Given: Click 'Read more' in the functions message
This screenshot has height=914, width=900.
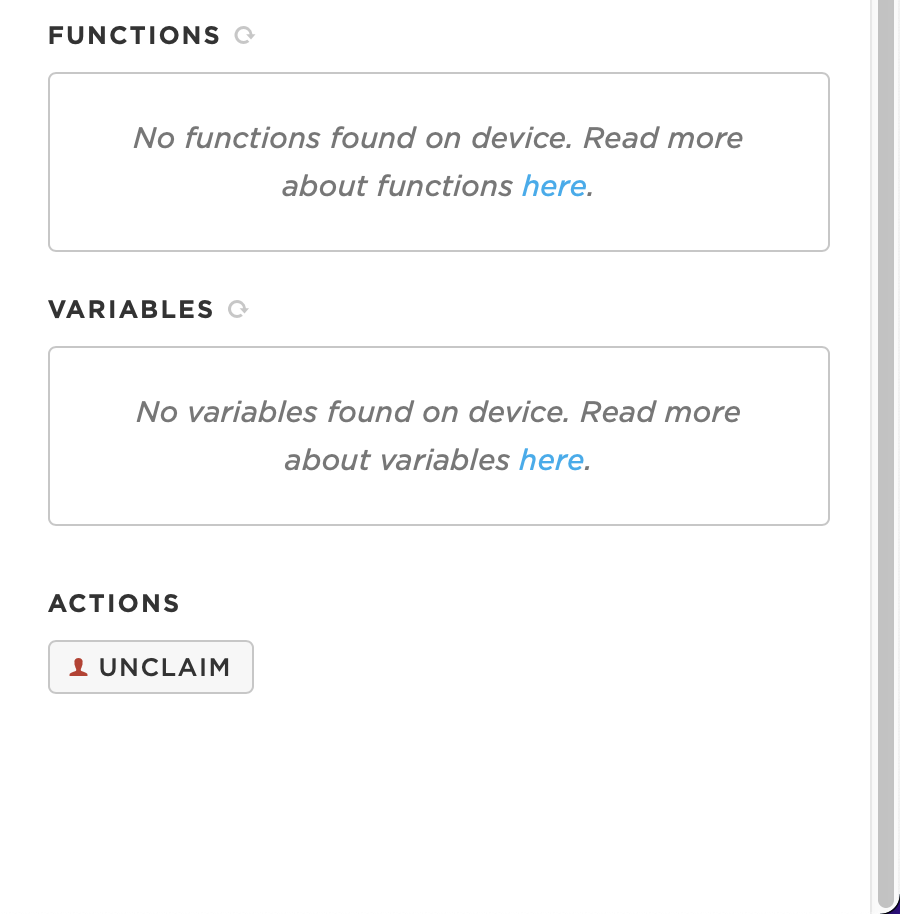Looking at the screenshot, I should point(663,138).
